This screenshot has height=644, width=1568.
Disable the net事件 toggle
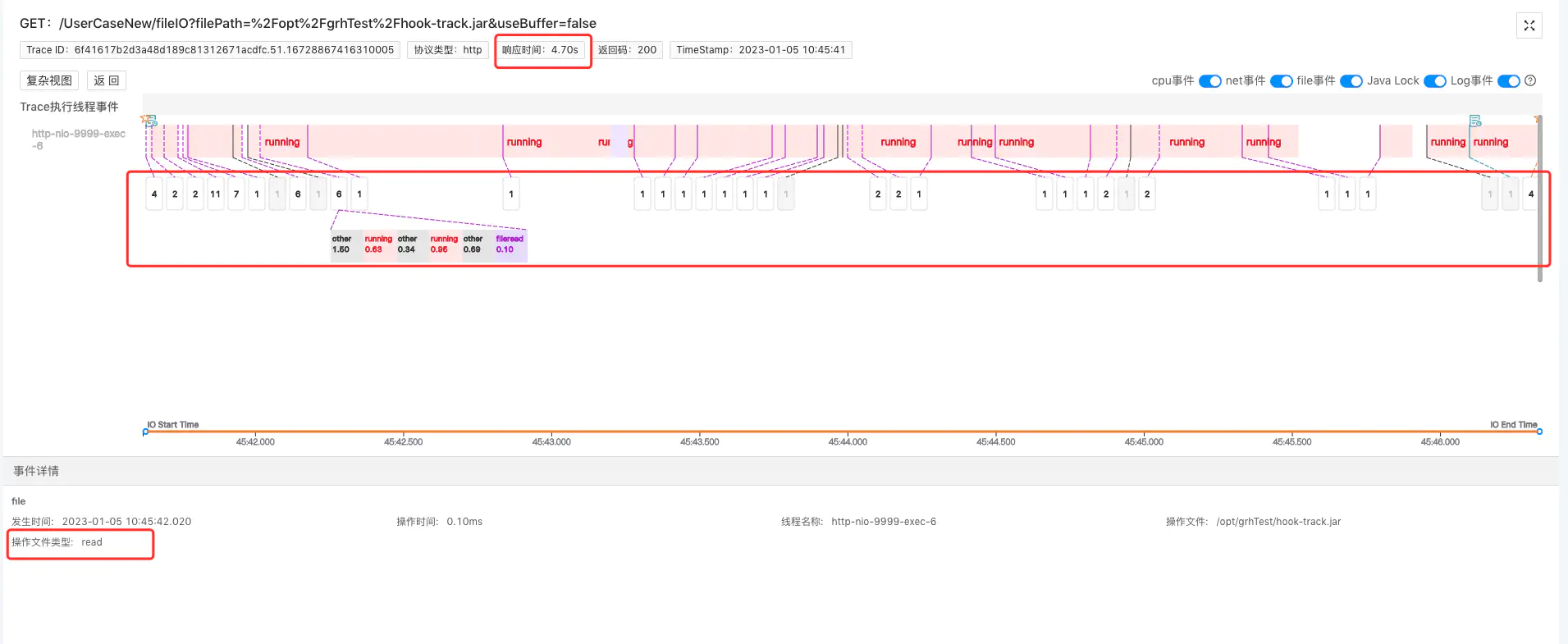1281,81
